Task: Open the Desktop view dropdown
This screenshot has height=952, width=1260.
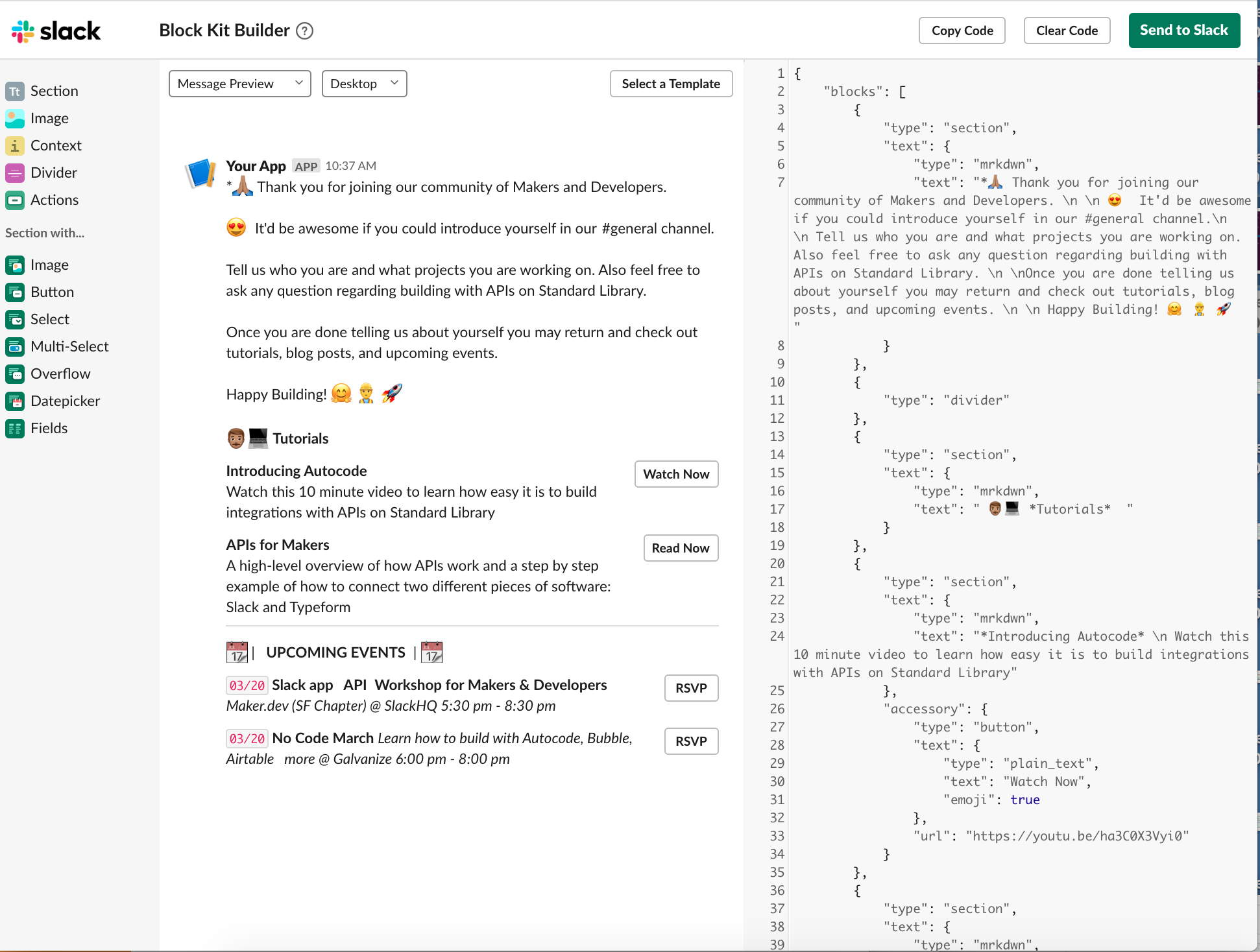Action: point(364,84)
